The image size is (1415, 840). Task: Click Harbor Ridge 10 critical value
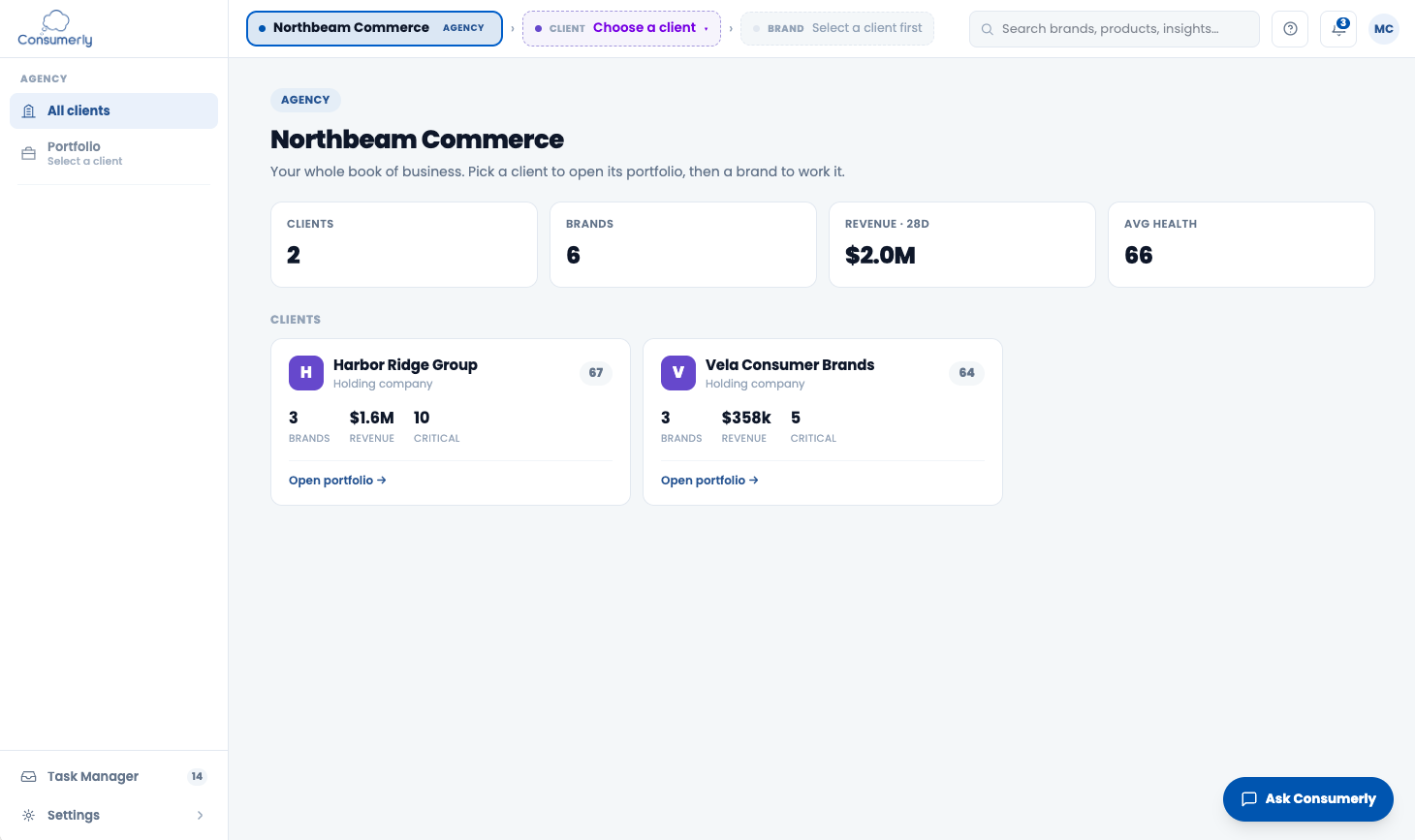tap(422, 419)
